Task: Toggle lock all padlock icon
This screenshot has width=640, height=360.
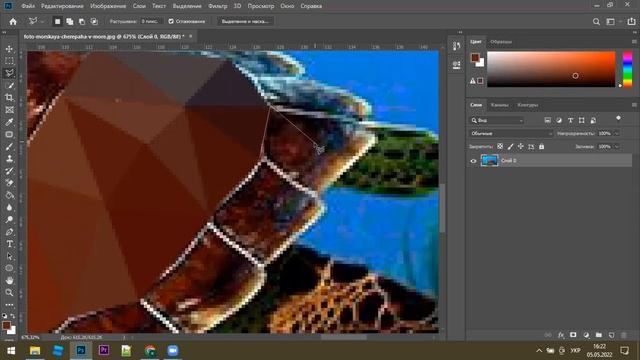Action: 542,146
